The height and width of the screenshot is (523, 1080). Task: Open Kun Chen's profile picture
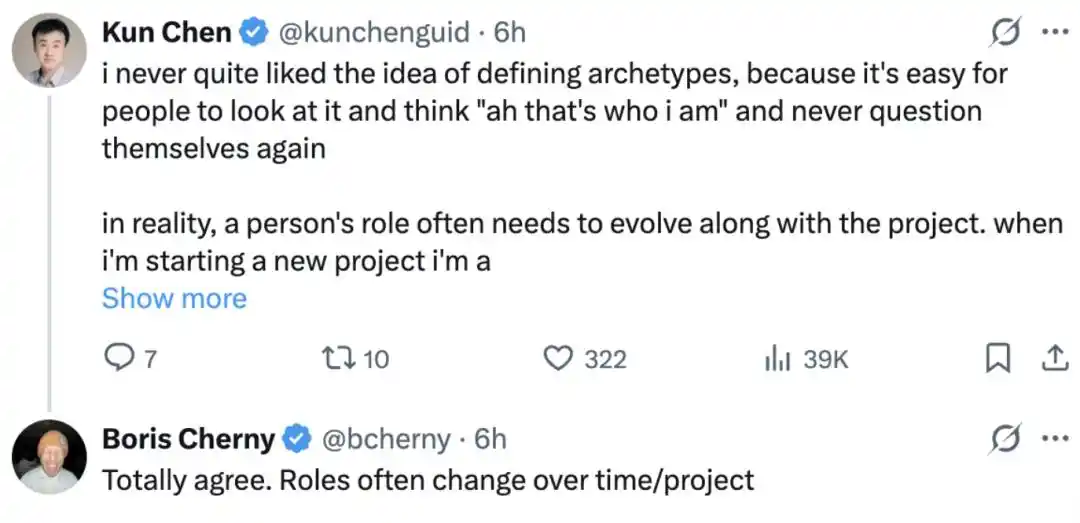click(50, 50)
